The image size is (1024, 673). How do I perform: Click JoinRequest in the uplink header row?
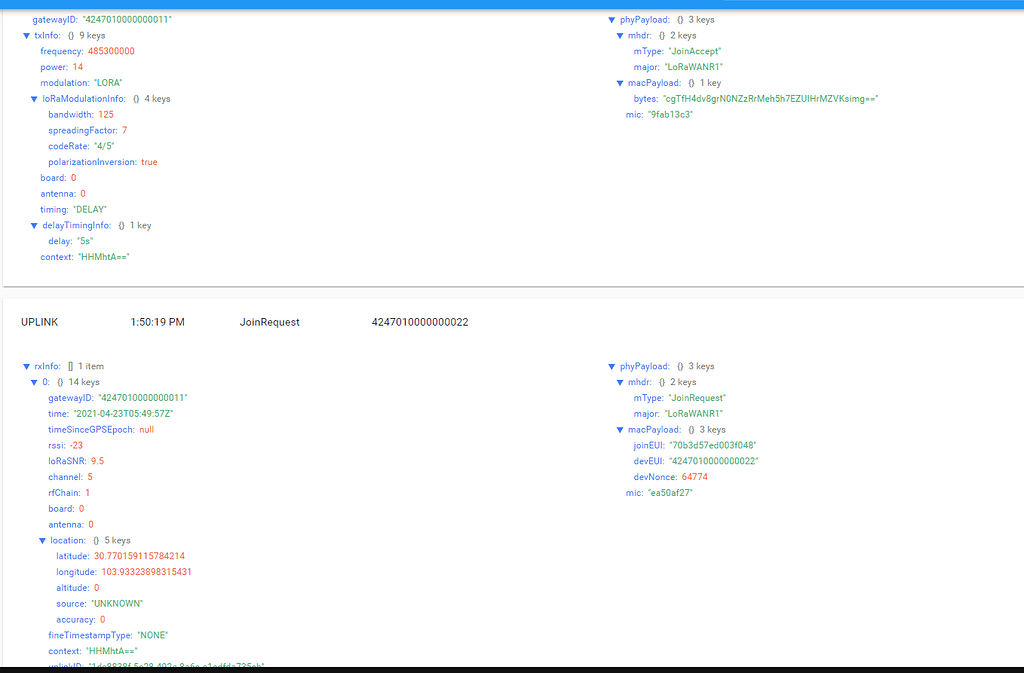click(x=269, y=322)
